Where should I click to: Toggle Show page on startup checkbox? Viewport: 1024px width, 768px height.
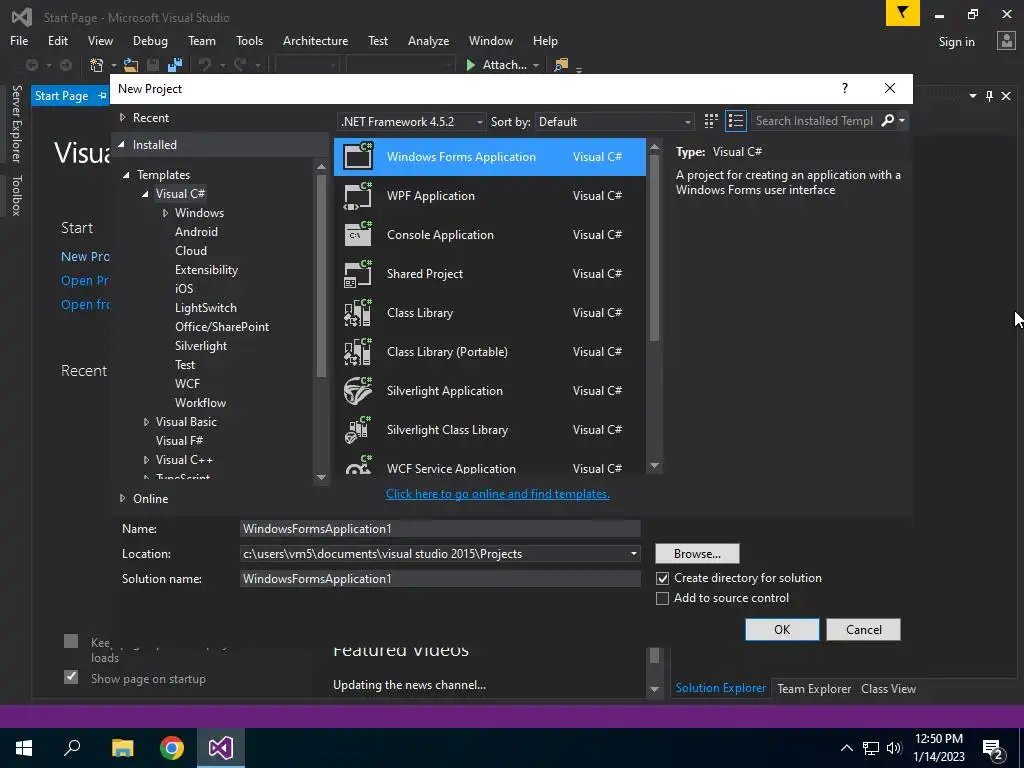pyautogui.click(x=71, y=677)
